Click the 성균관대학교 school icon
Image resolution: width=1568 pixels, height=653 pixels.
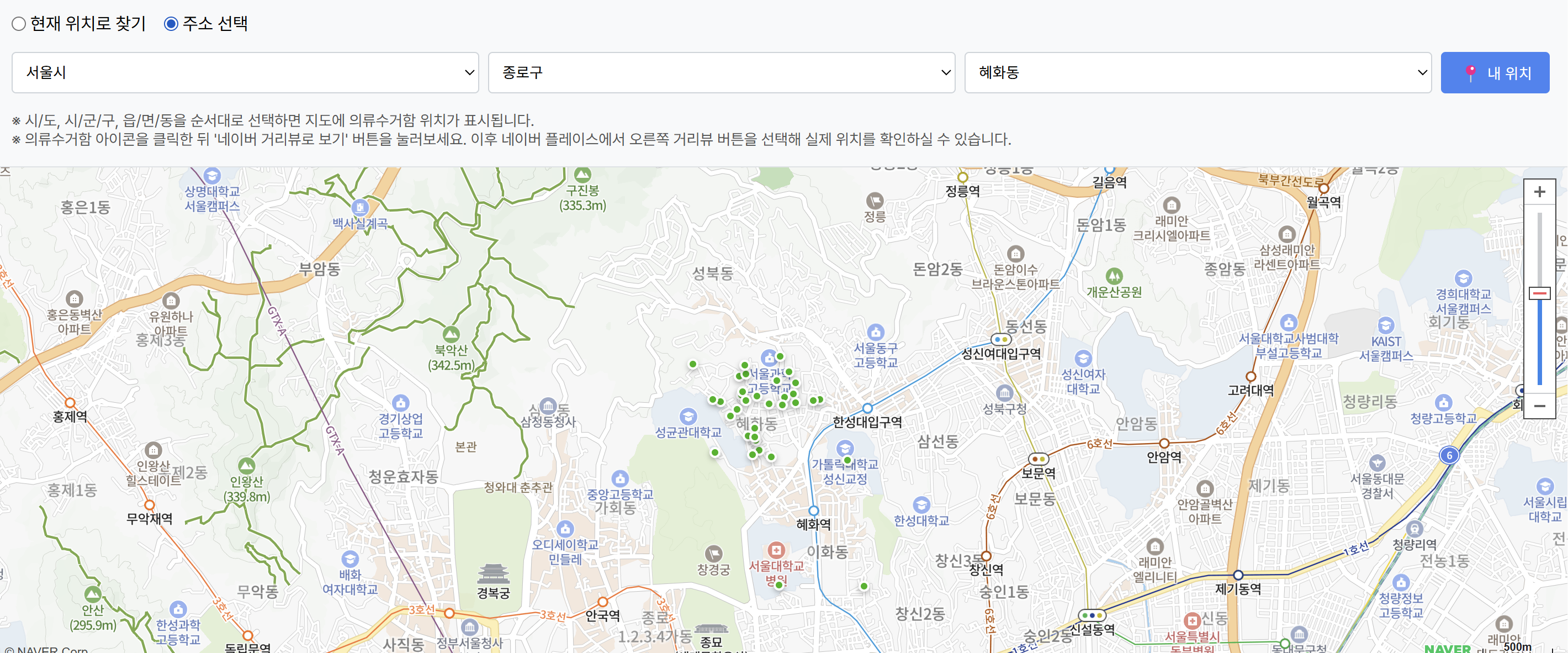click(x=688, y=416)
